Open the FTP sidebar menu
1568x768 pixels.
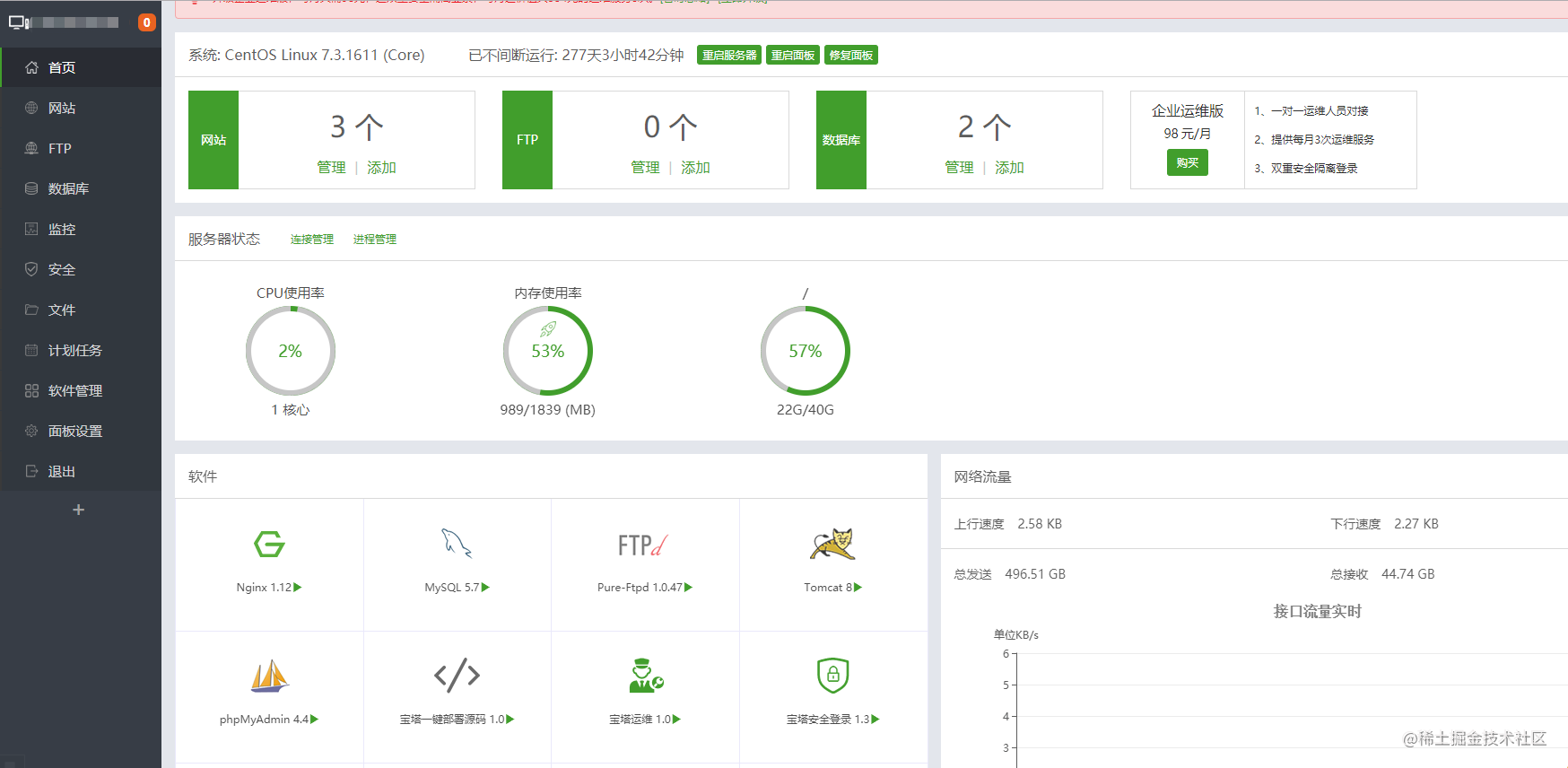pyautogui.click(x=81, y=148)
